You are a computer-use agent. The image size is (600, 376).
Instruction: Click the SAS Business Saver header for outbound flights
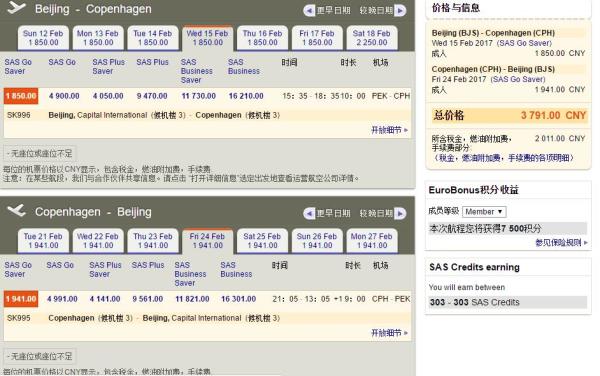(x=196, y=71)
